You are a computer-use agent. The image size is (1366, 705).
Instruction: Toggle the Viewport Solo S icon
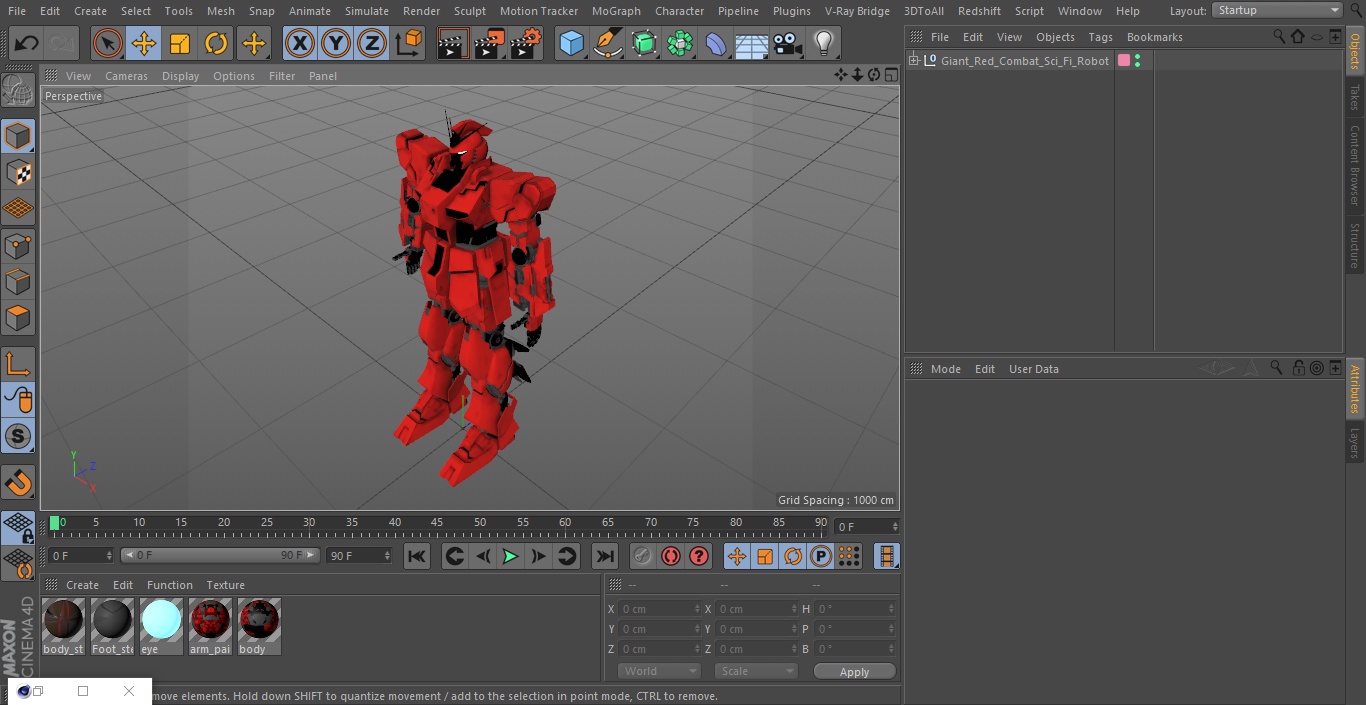click(18, 436)
